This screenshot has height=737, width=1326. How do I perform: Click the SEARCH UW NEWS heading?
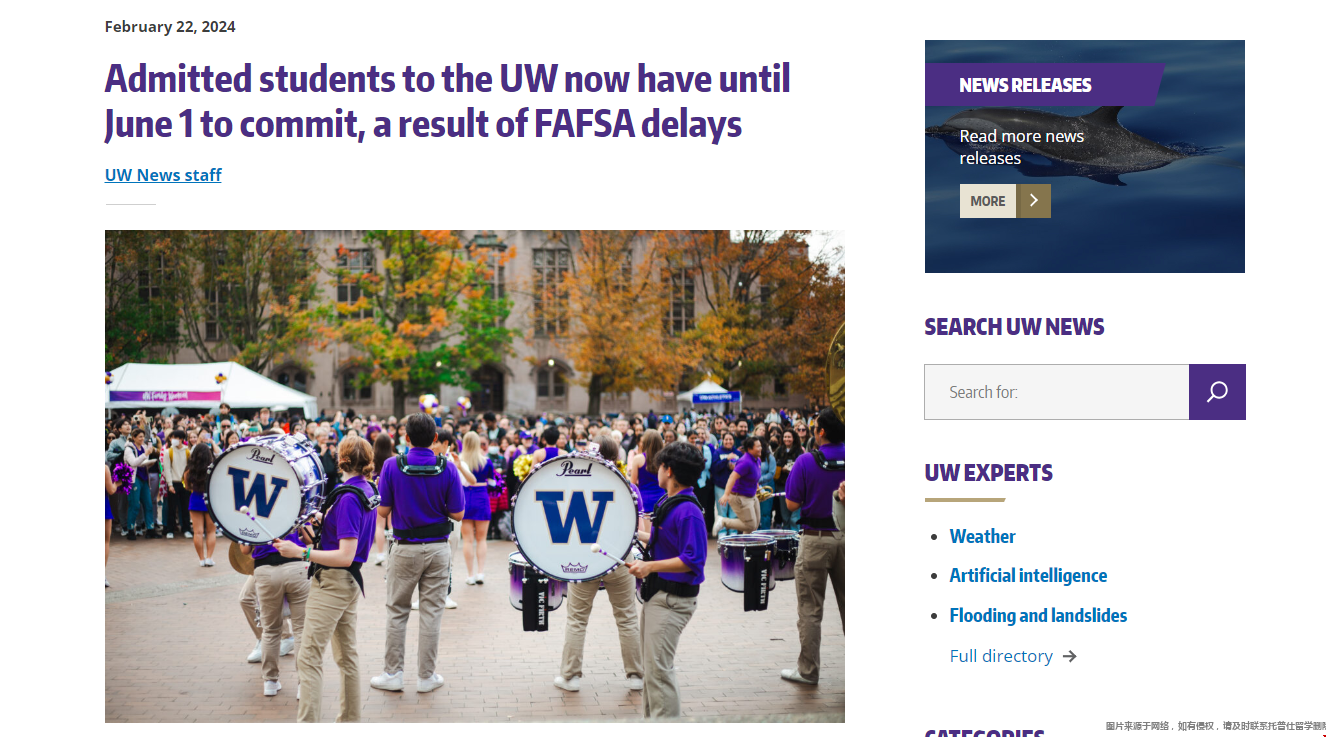[x=1014, y=327]
